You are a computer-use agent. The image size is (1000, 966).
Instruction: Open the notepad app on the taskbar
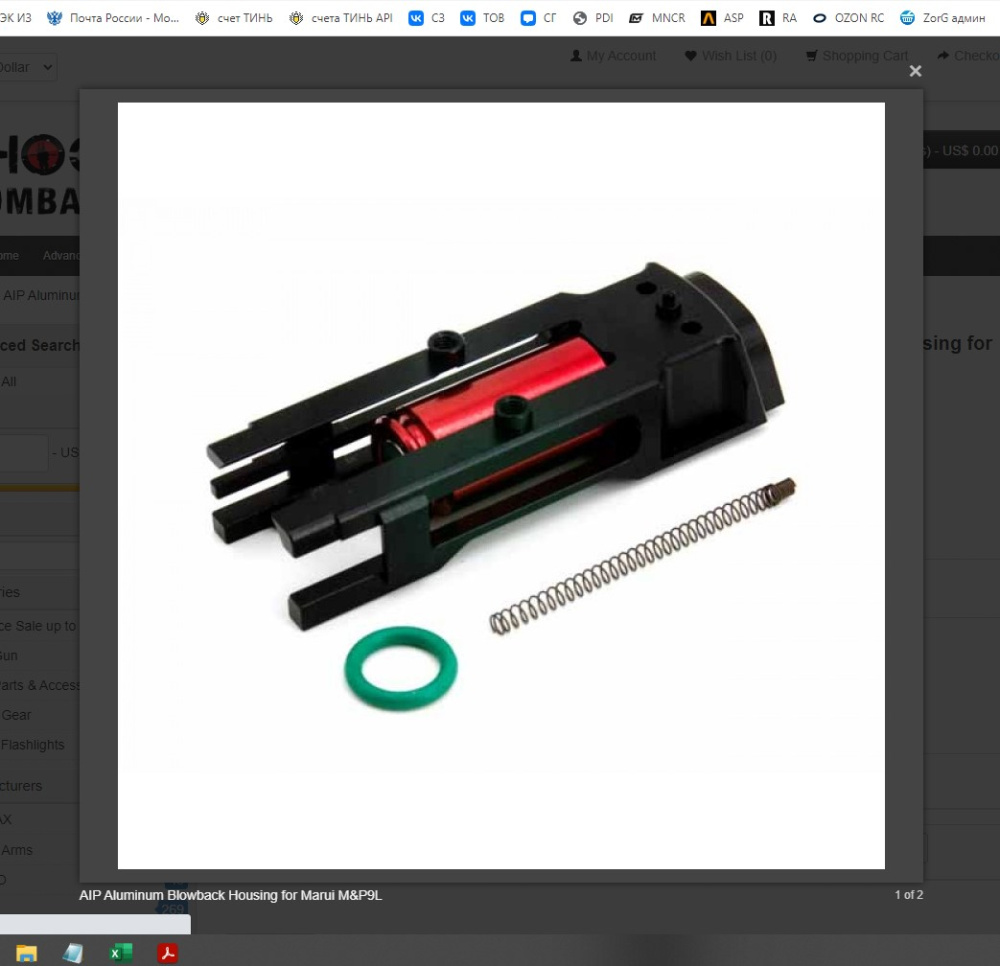tap(73, 953)
